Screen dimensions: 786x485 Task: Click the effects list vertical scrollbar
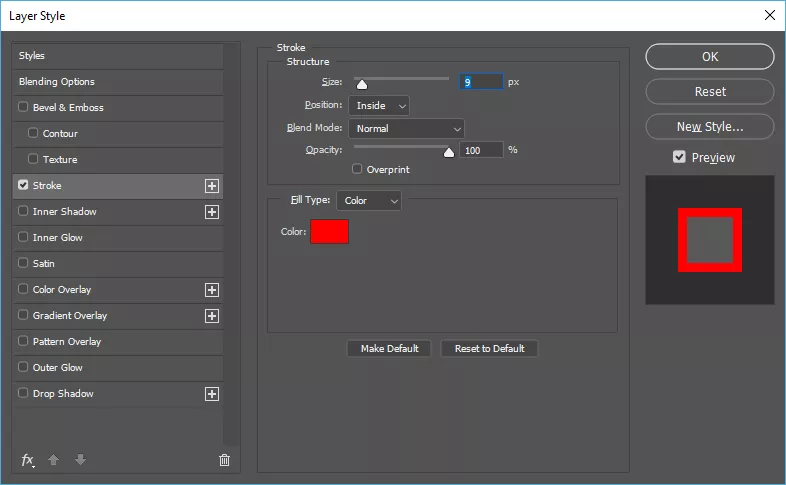[x=230, y=245]
